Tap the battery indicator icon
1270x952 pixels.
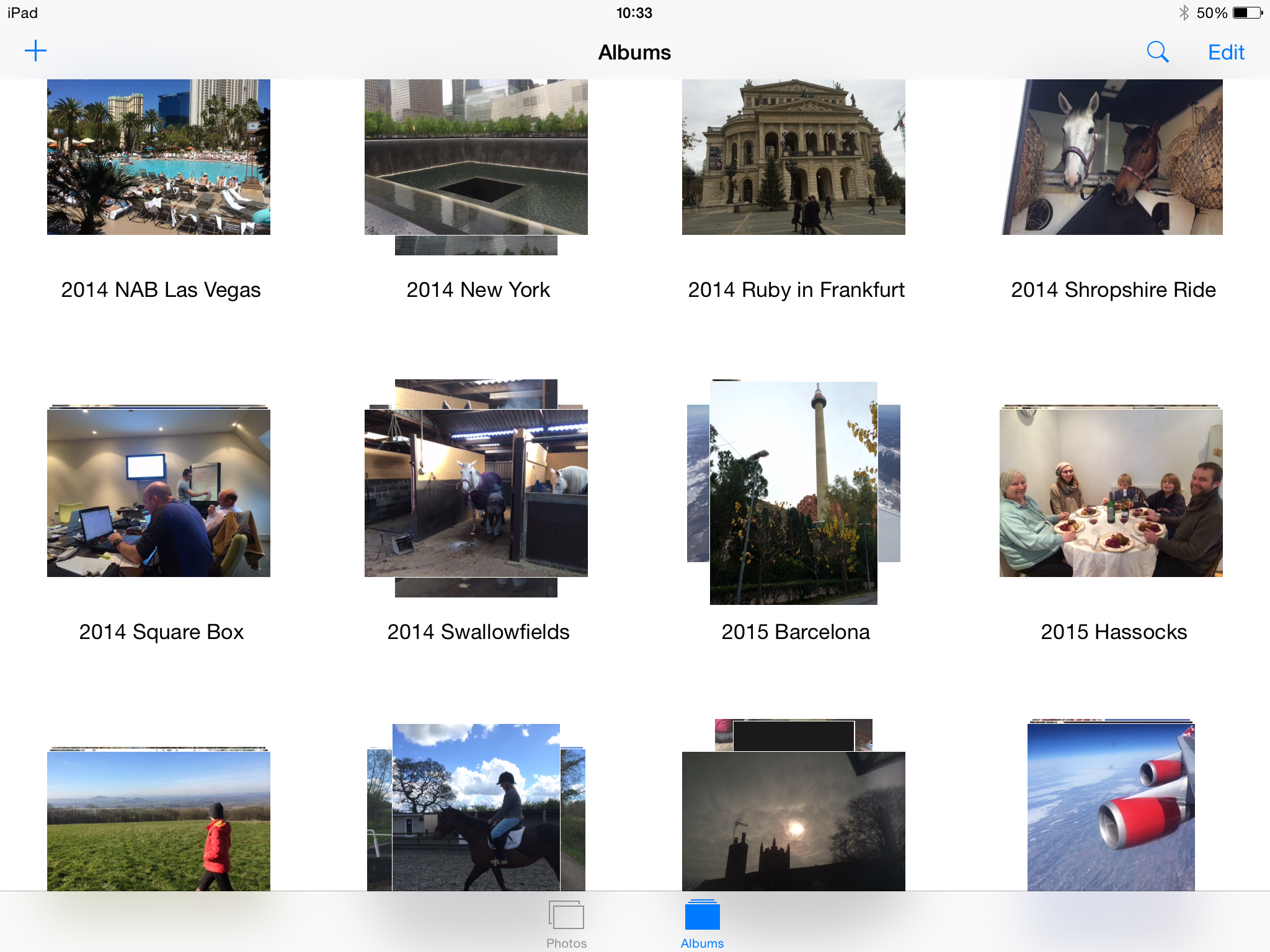pos(1247,13)
